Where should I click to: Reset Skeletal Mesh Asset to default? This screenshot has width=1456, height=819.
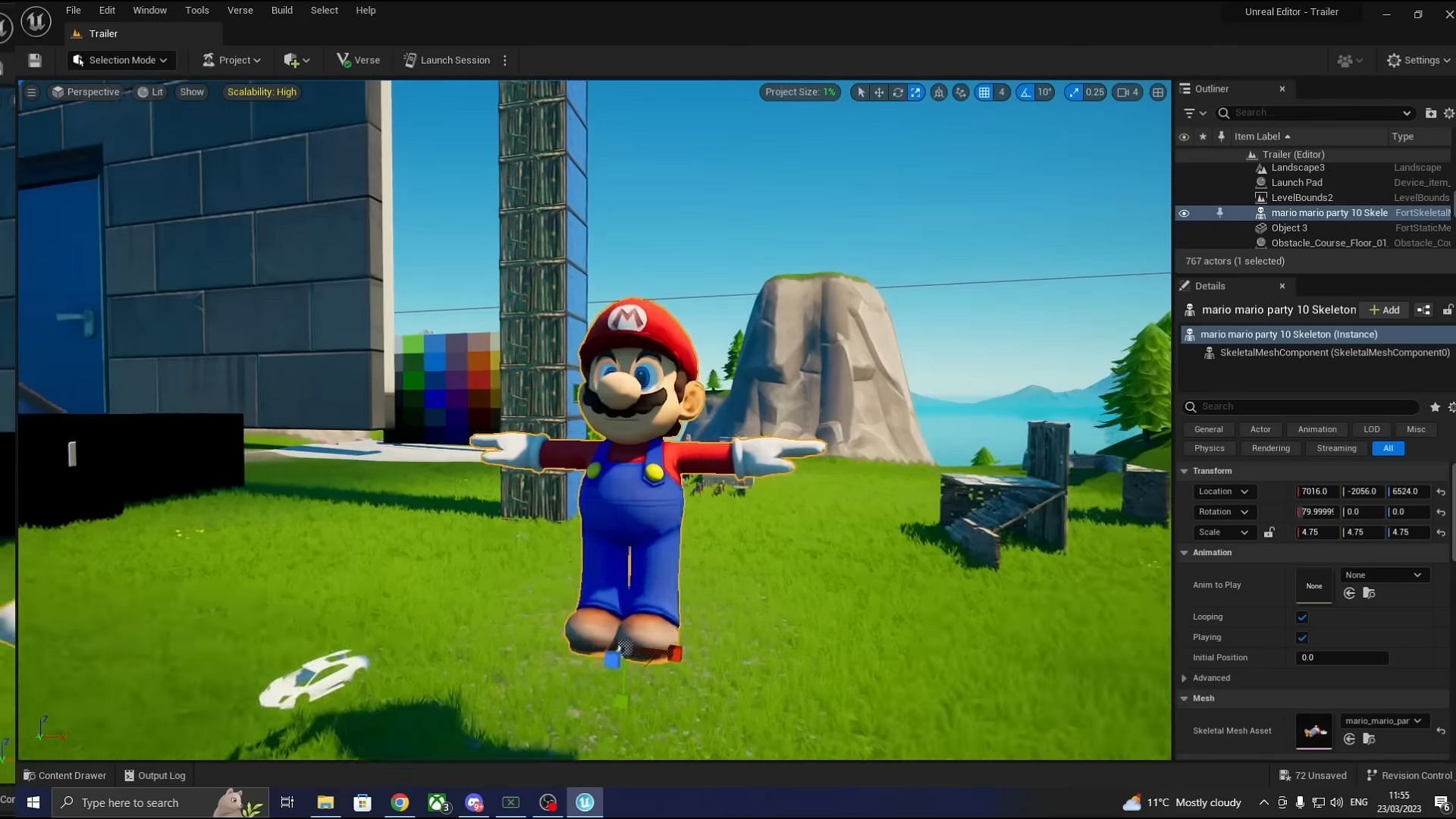1441,732
